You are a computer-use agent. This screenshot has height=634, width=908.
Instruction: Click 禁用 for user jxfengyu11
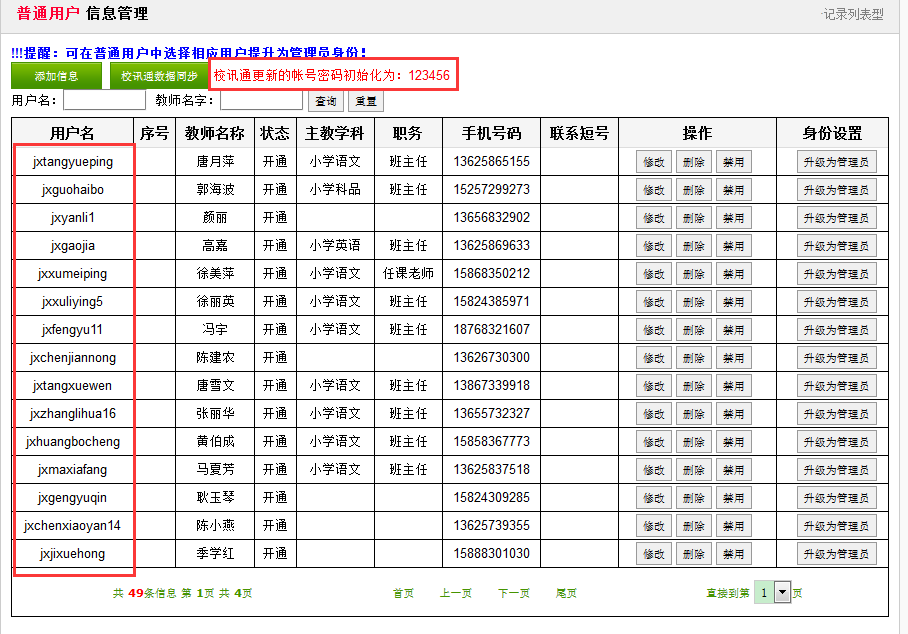[734, 330]
